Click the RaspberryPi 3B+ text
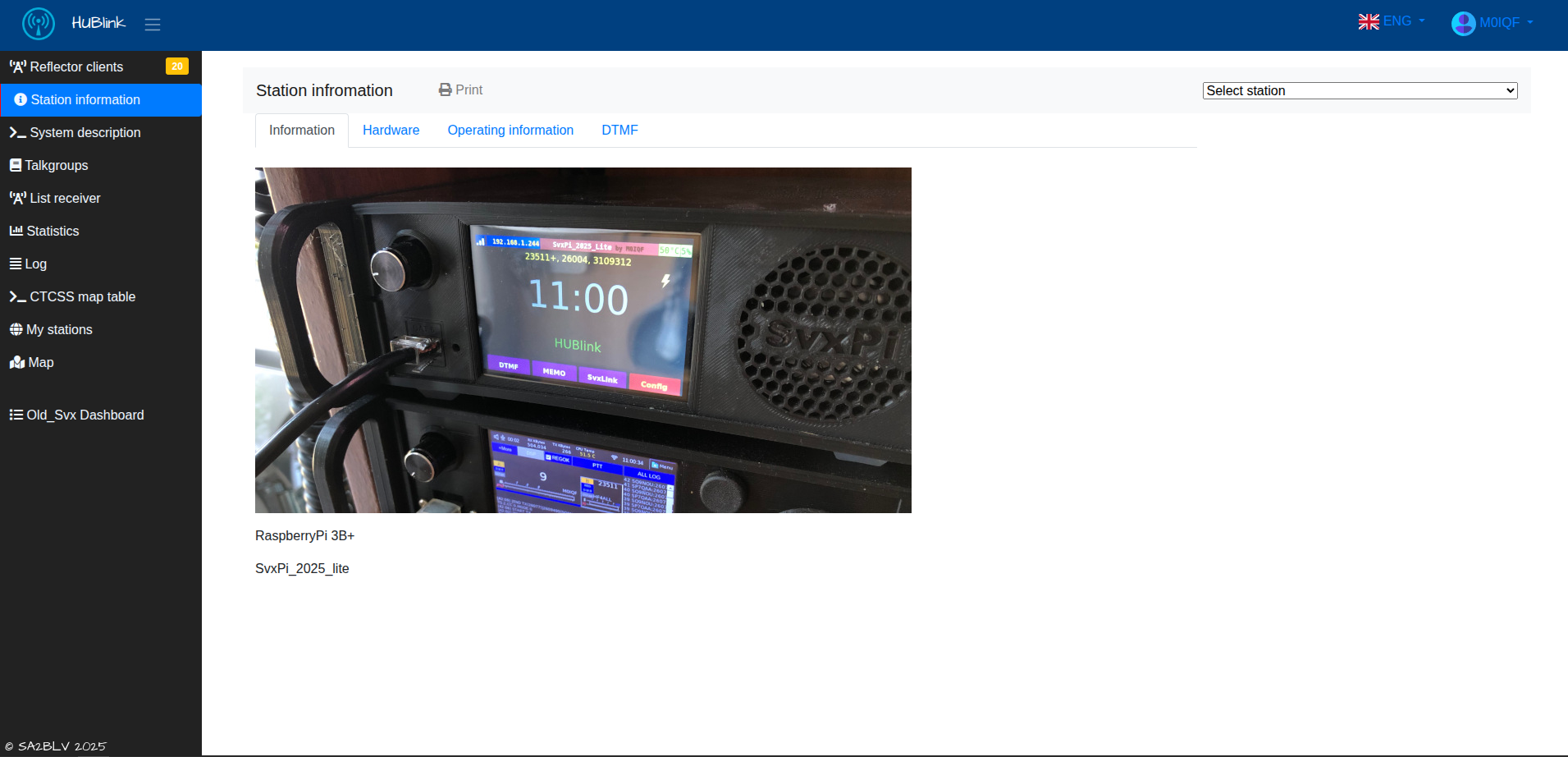Image resolution: width=1568 pixels, height=757 pixels. tap(304, 535)
